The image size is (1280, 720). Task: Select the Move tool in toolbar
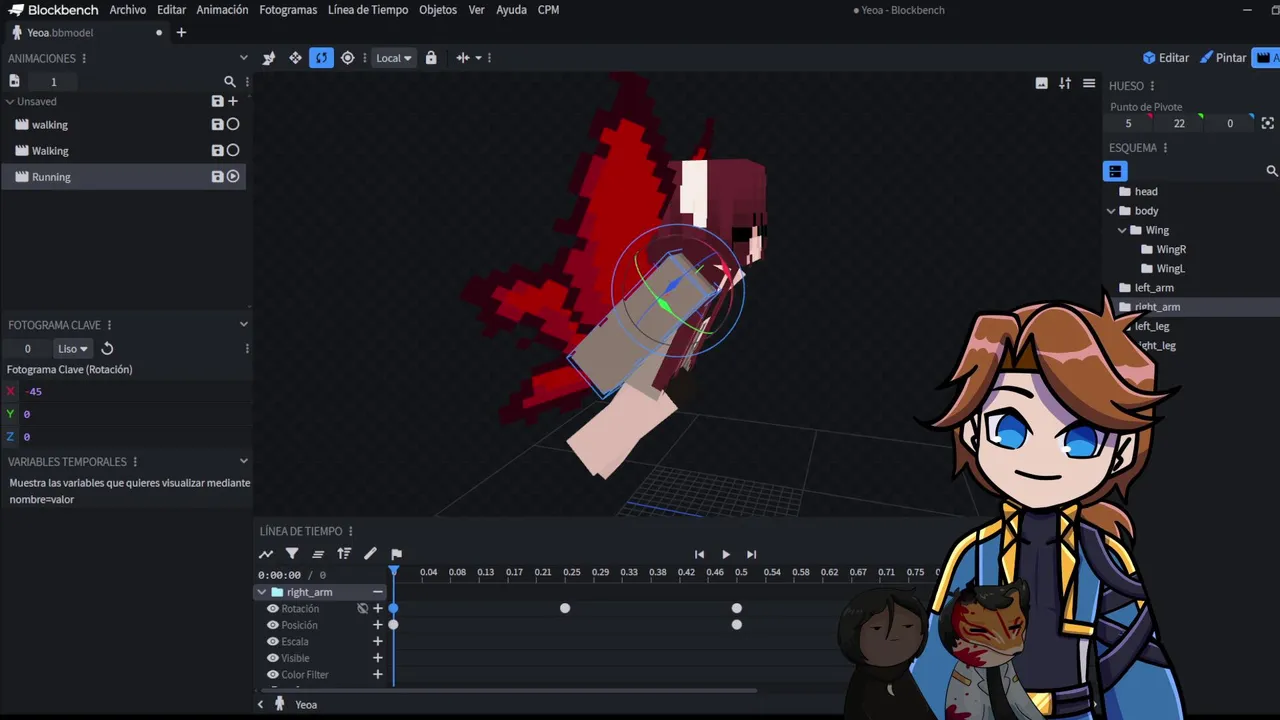(x=295, y=58)
